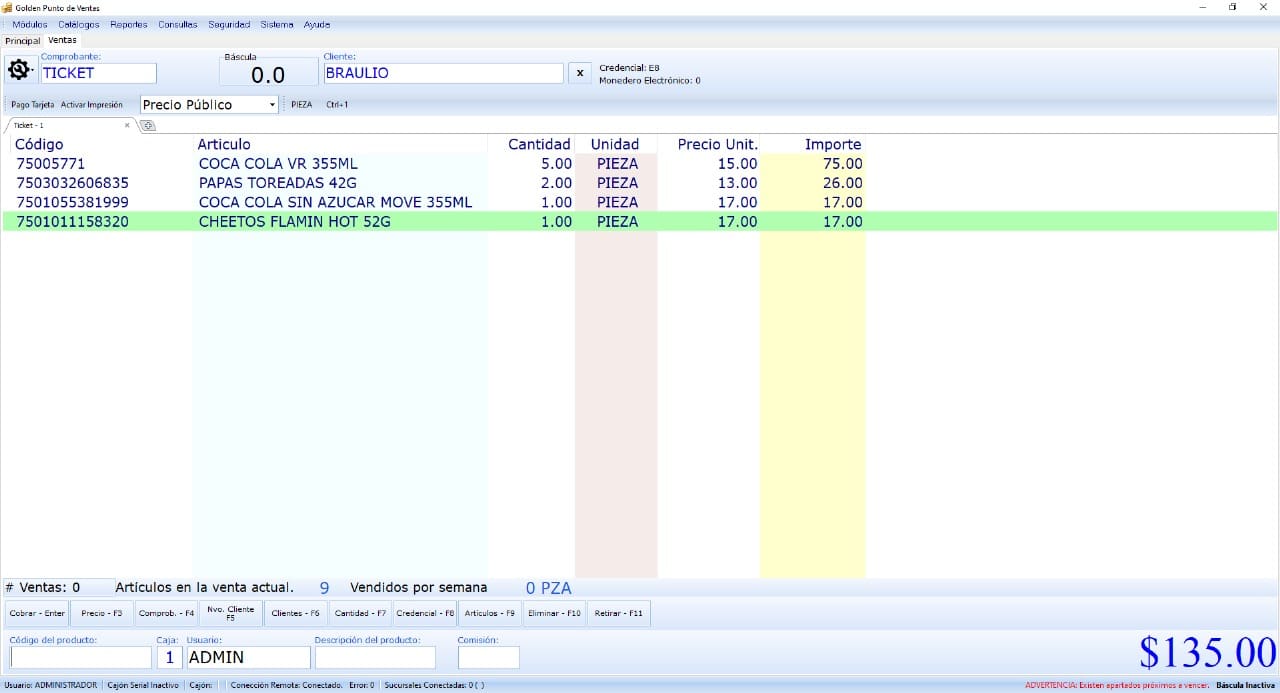Viewport: 1280px width, 693px height.
Task: Click code 7501055381999
Action: (72, 202)
